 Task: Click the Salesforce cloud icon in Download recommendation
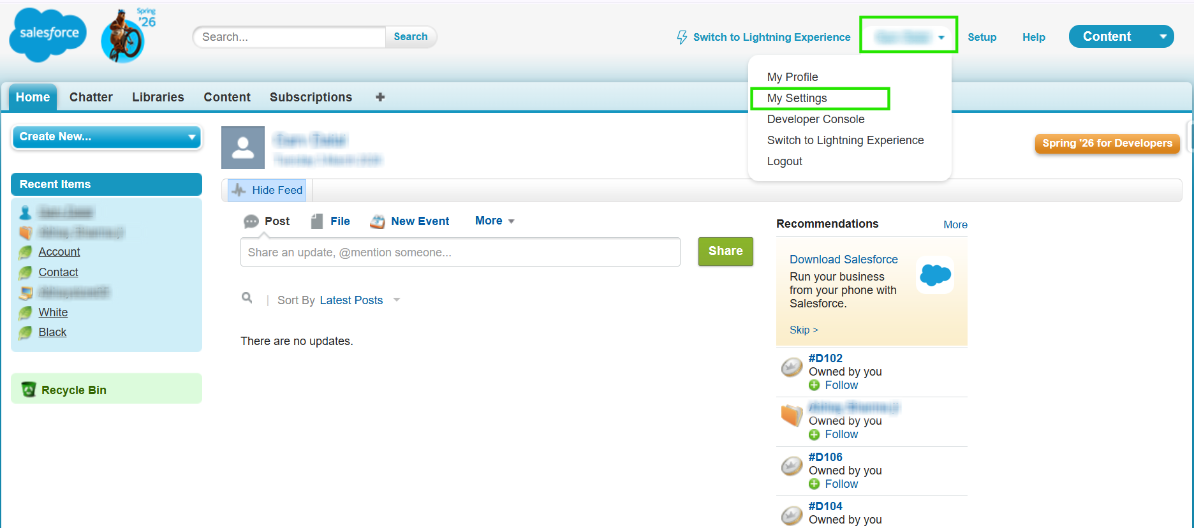pyautogui.click(x=934, y=274)
